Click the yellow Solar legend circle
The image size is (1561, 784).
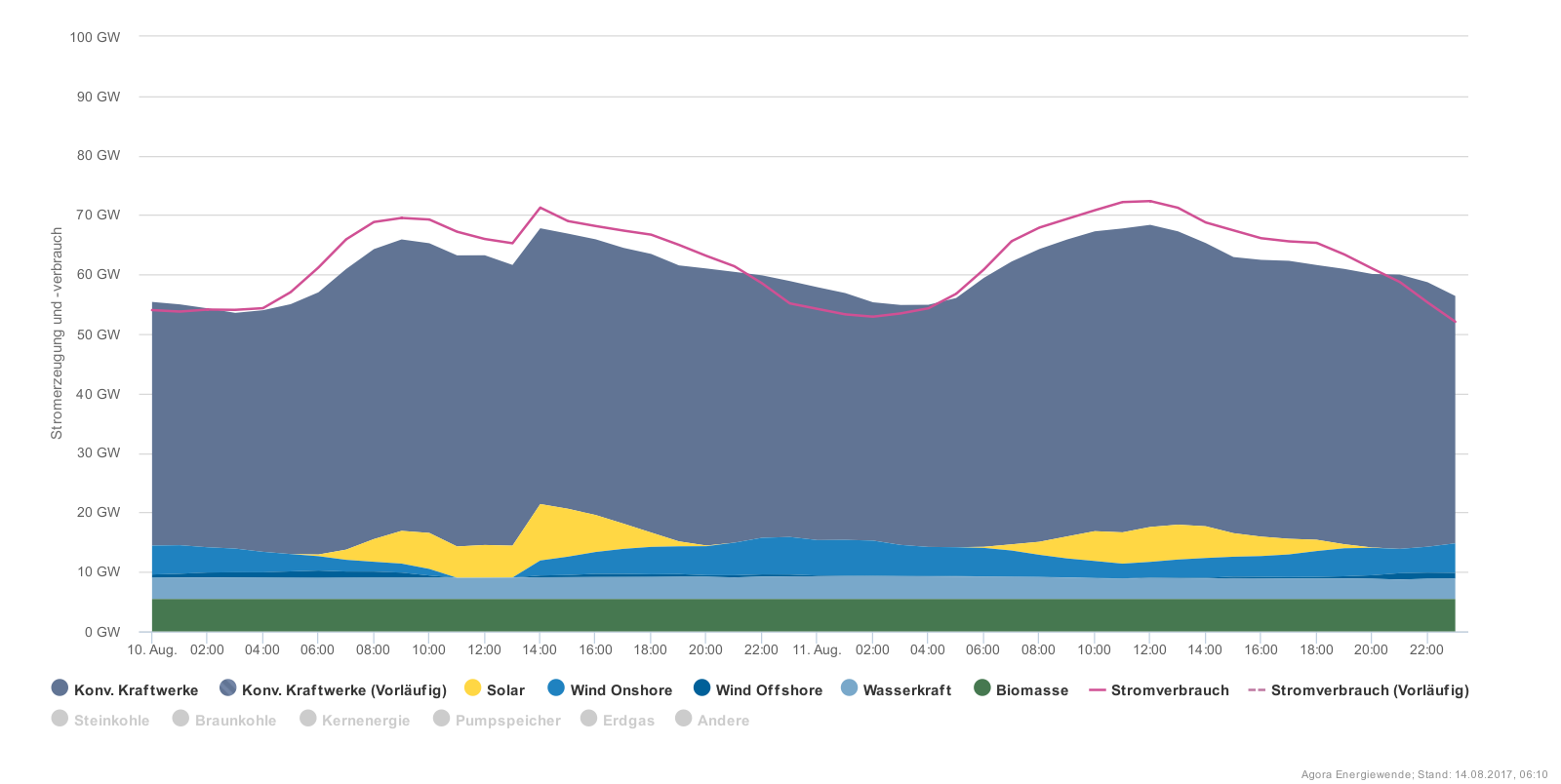[x=473, y=688]
